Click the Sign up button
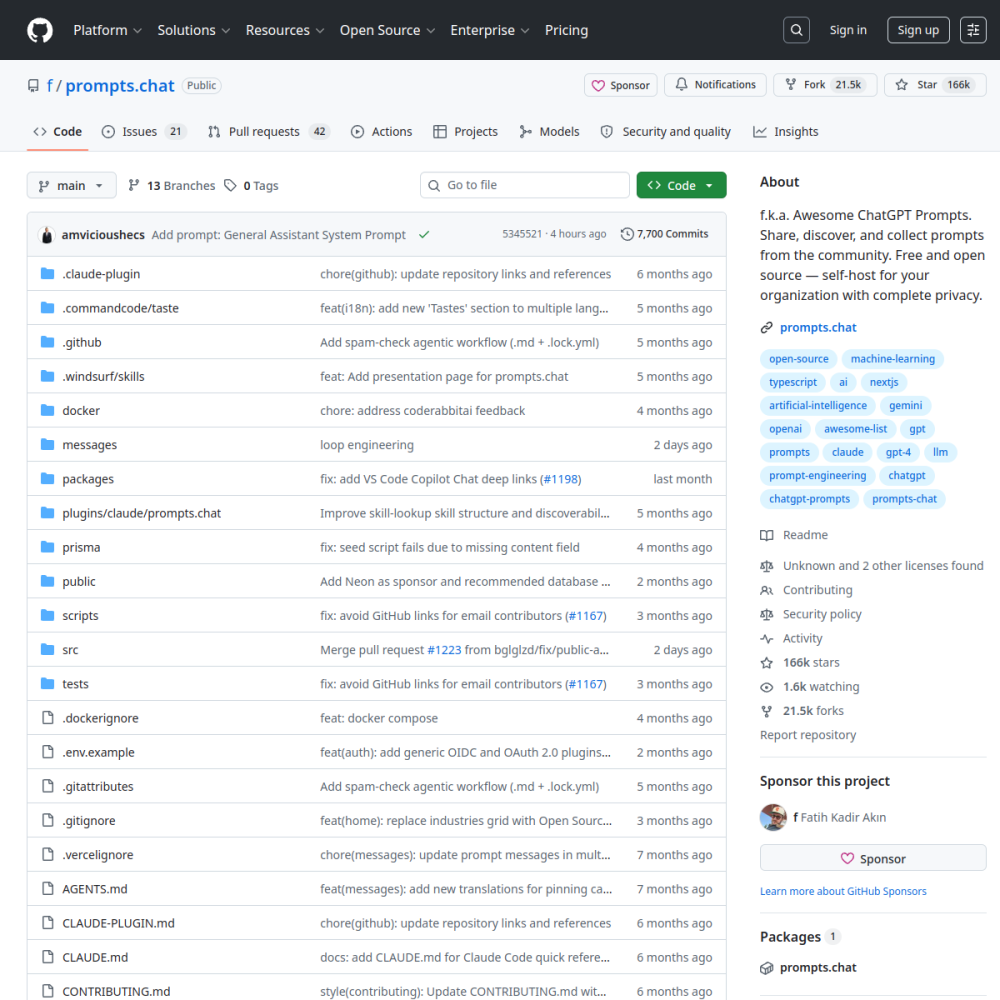The height and width of the screenshot is (1000, 1000). pos(918,30)
